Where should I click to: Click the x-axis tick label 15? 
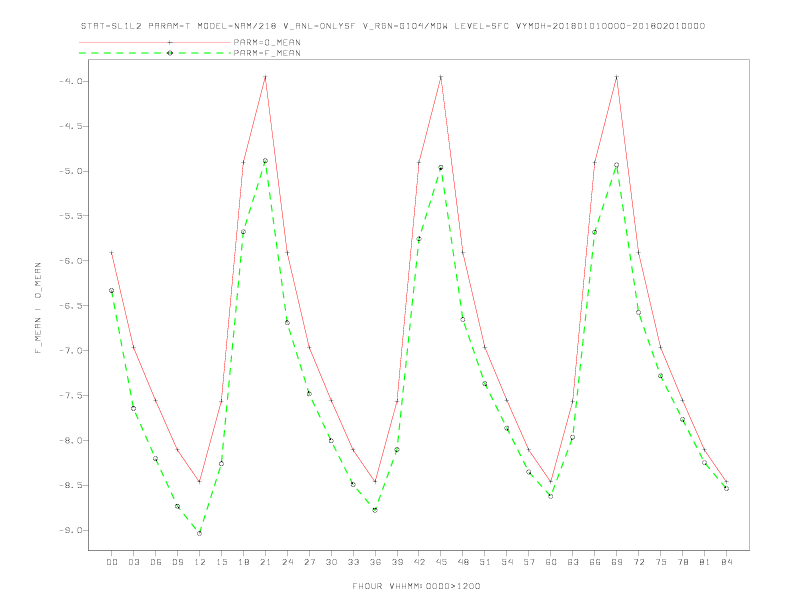(221, 562)
